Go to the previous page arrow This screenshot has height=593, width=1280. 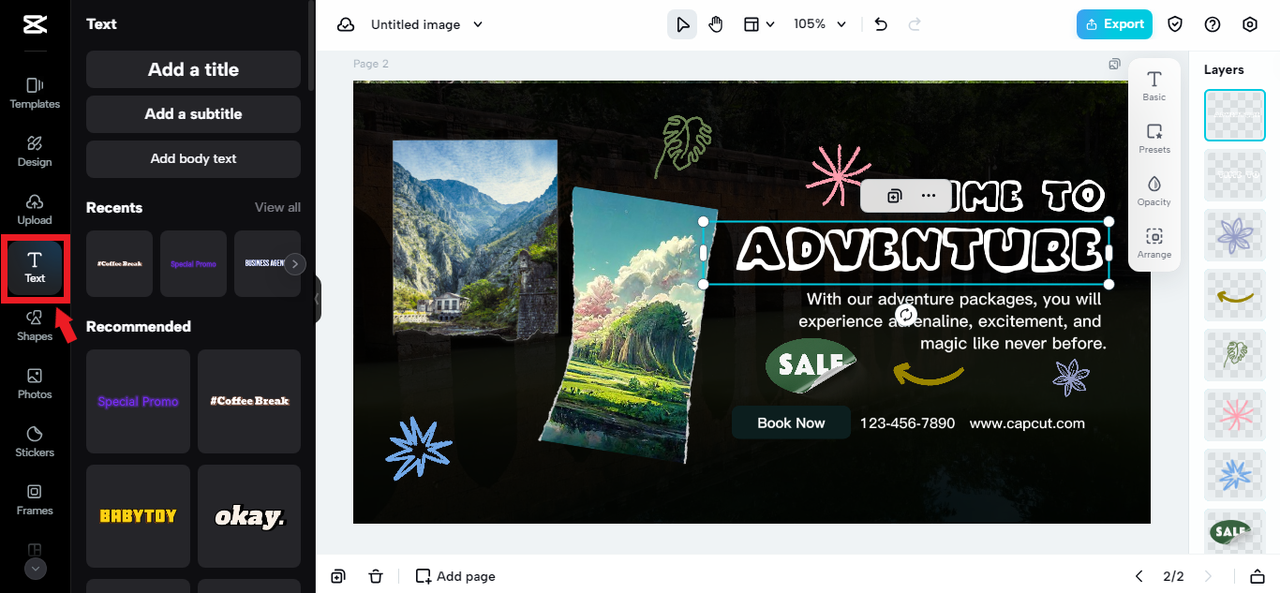point(1138,576)
